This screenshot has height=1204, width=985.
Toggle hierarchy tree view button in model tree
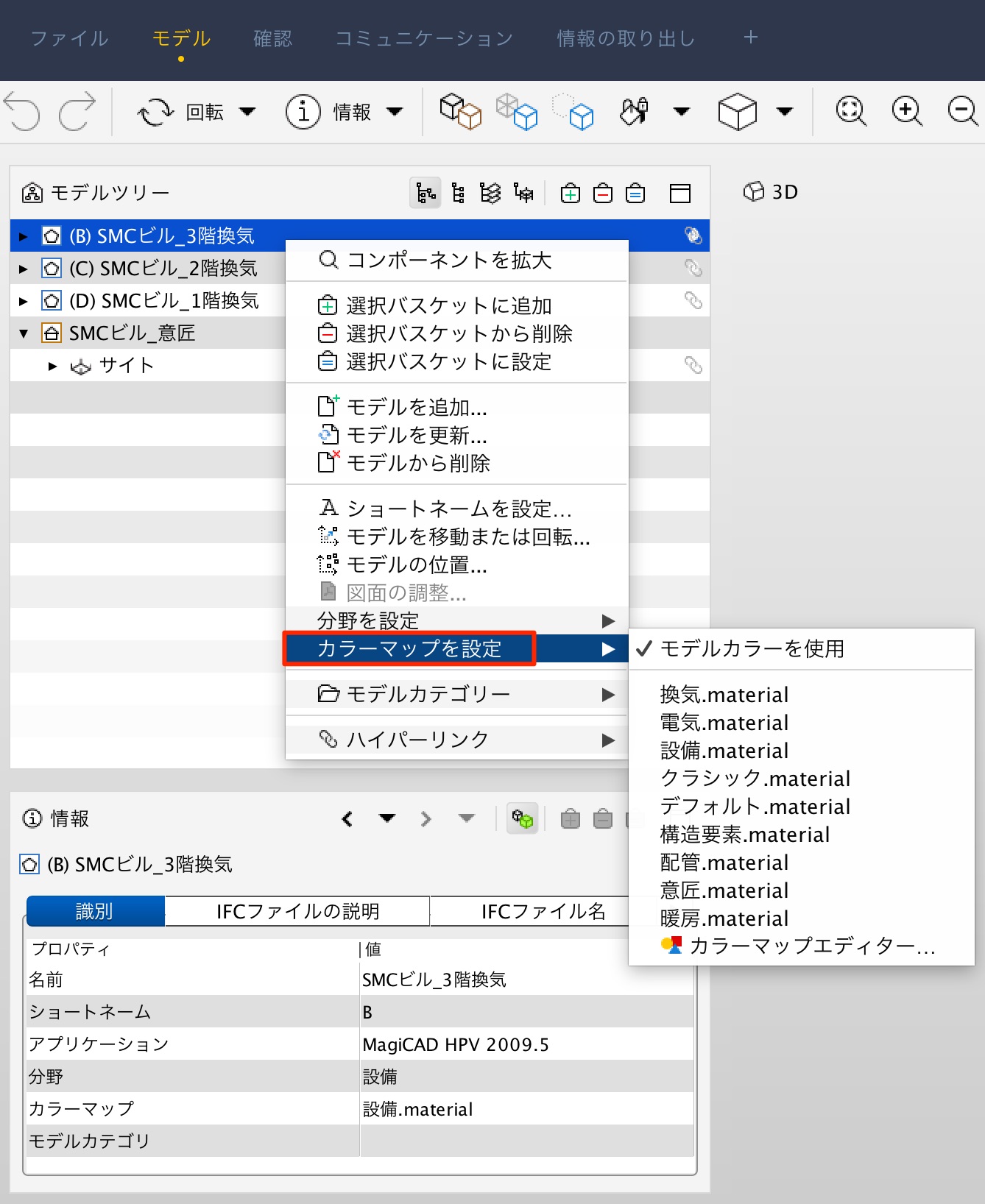(x=426, y=194)
